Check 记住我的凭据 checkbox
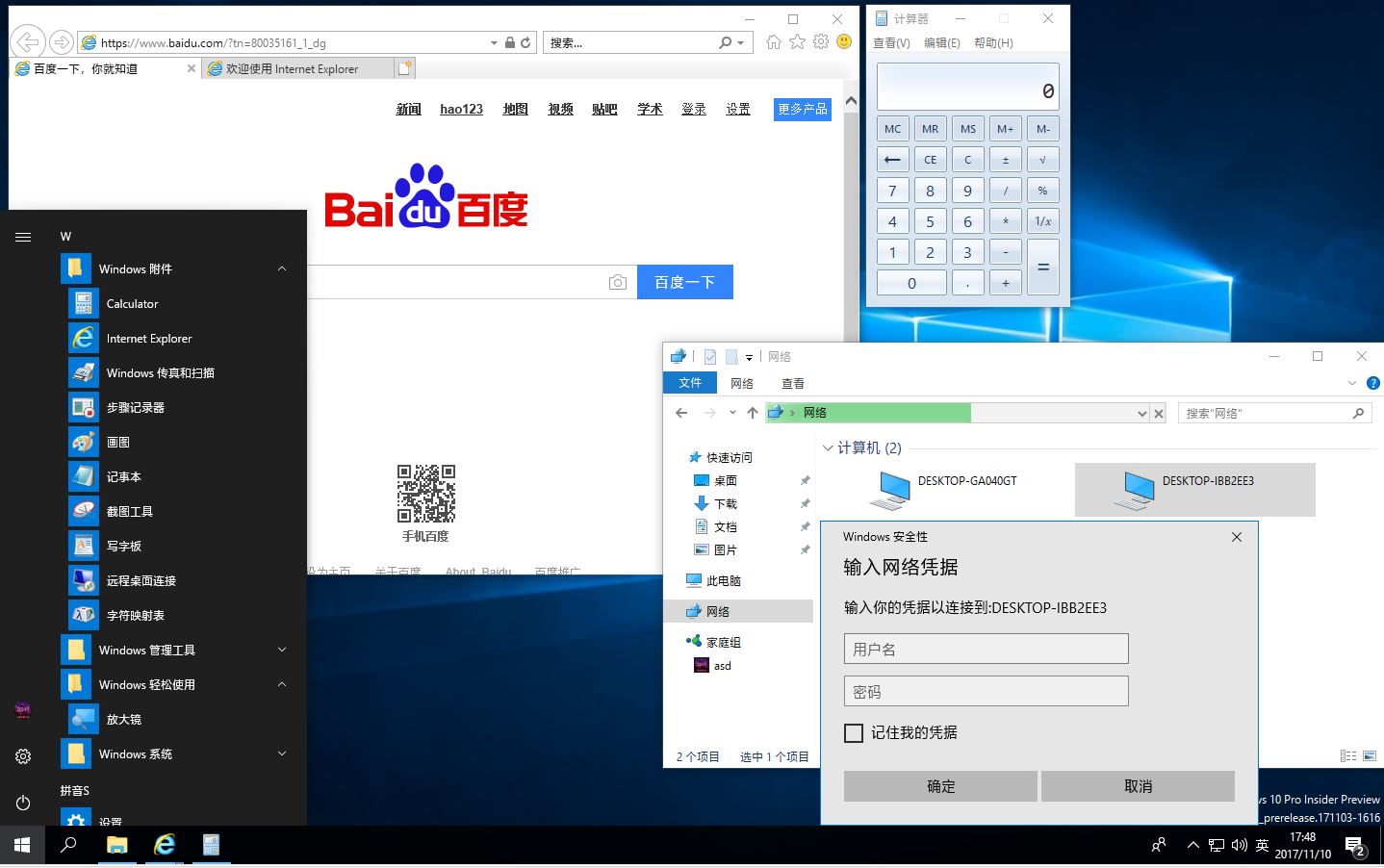The height and width of the screenshot is (868, 1384). 854,733
